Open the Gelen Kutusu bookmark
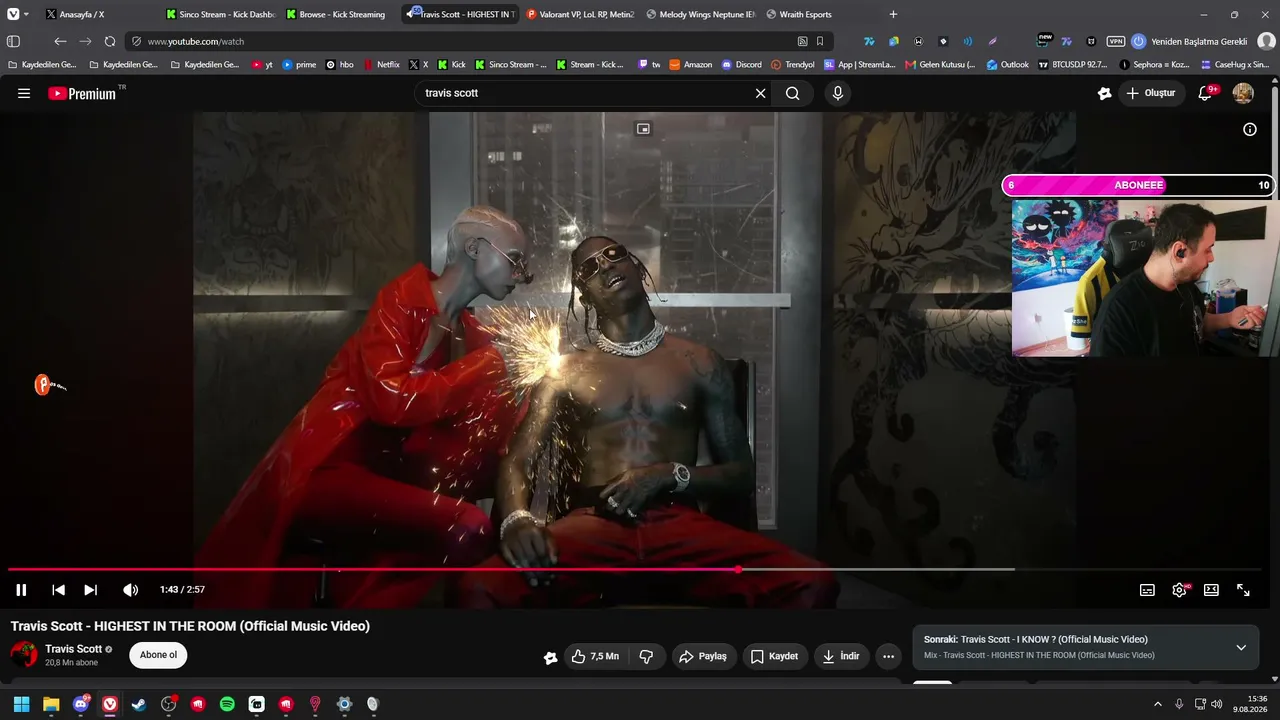The height and width of the screenshot is (720, 1280). point(940,64)
